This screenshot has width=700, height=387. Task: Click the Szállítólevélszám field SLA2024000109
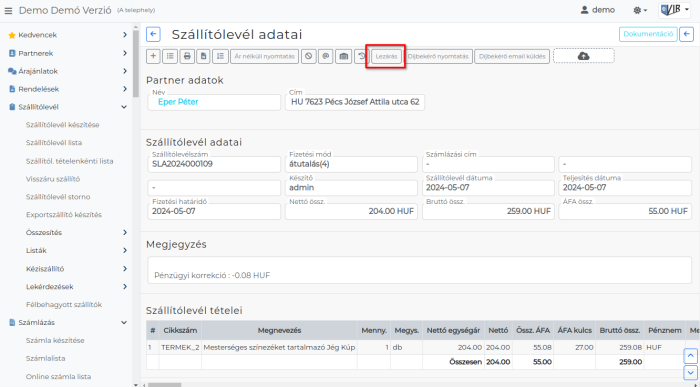coord(214,164)
